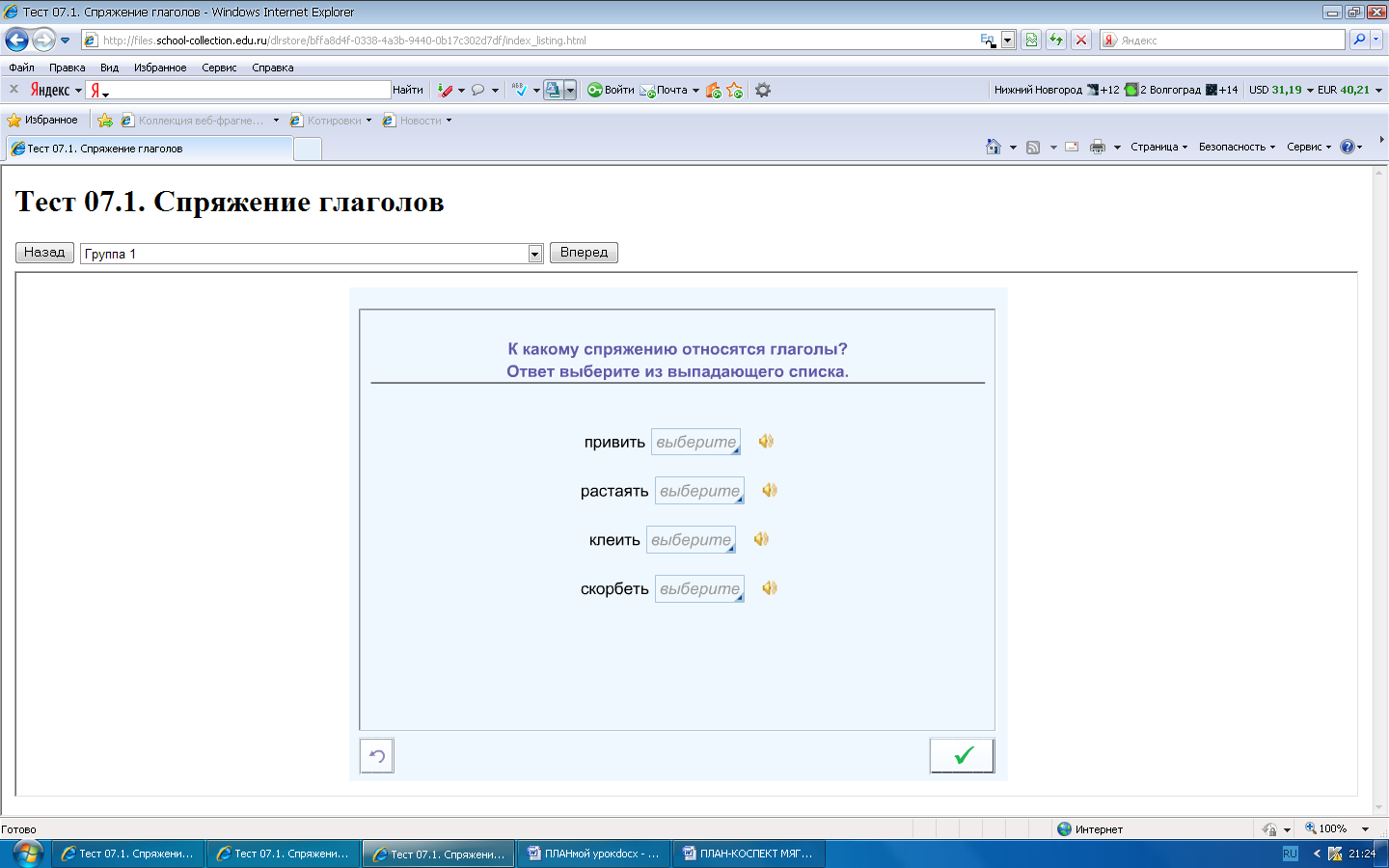This screenshot has width=1389, height=868.
Task: Play the audio for клеить
Action: [x=761, y=539]
